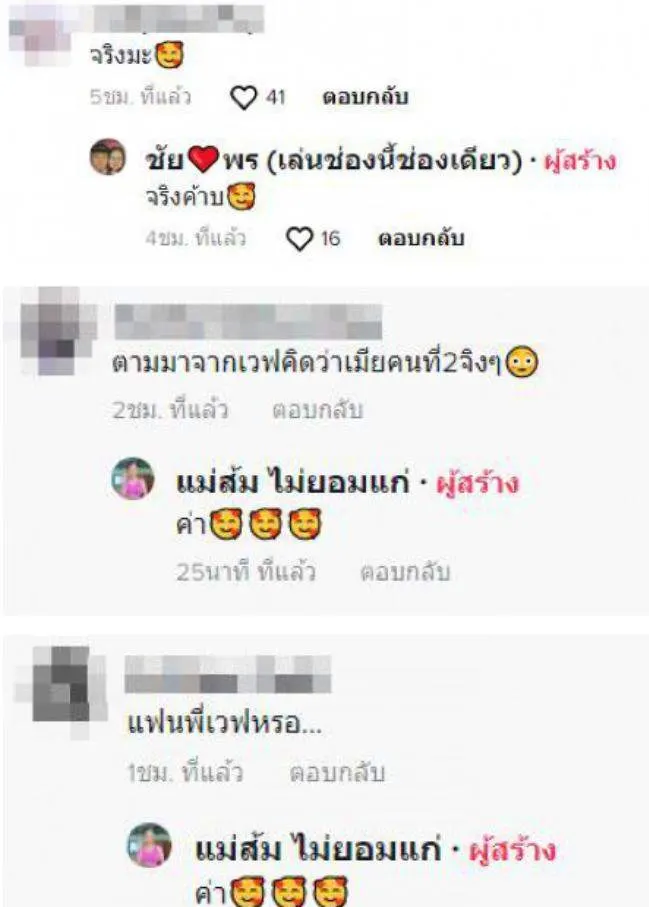The image size is (649, 907).
Task: Reply to ตามมาจากเวฟ comment
Action: (318, 410)
